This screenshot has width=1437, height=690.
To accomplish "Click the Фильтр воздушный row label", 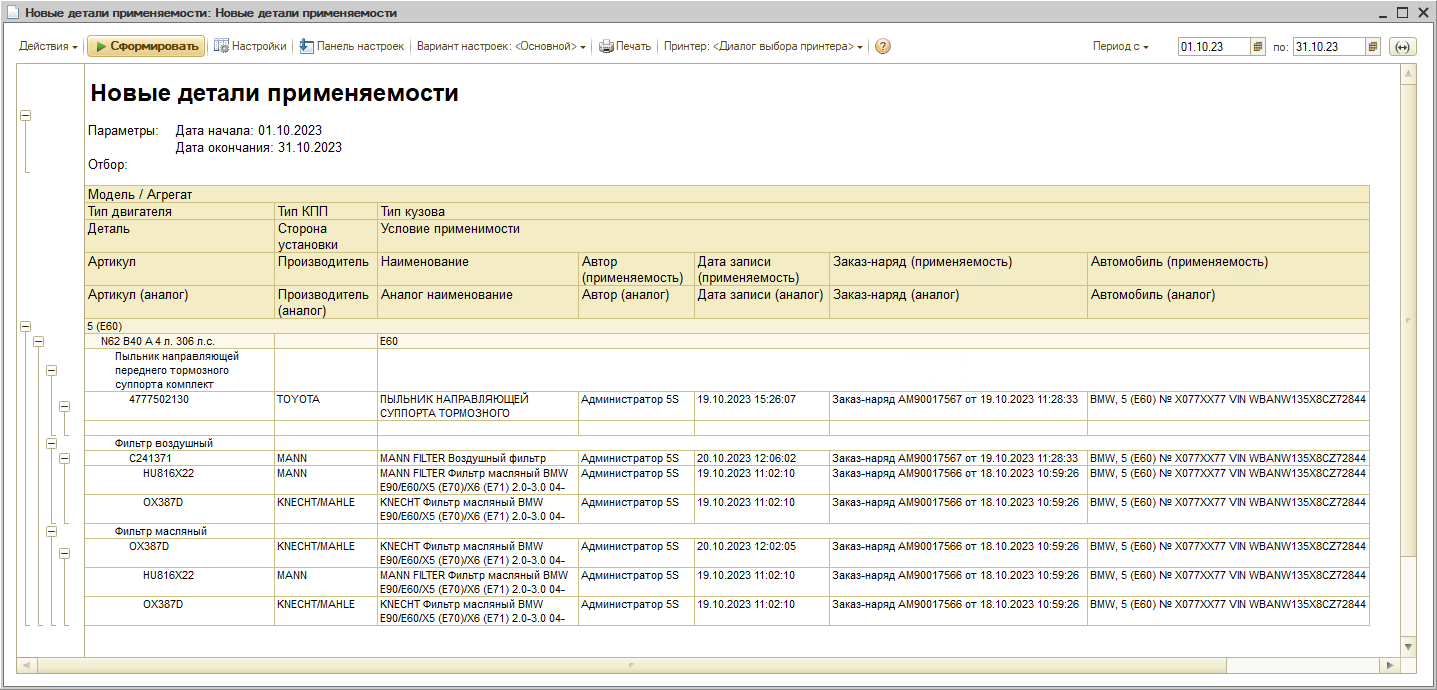I will tap(164, 443).
